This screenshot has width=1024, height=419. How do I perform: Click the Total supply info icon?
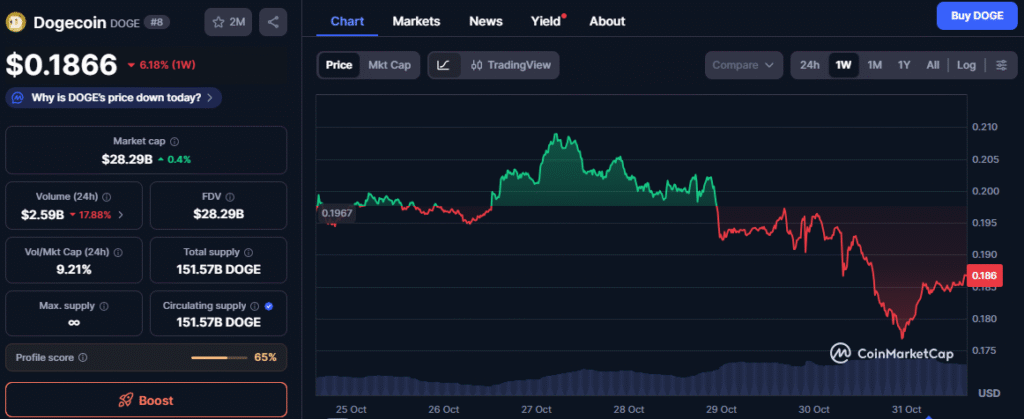[x=241, y=253]
